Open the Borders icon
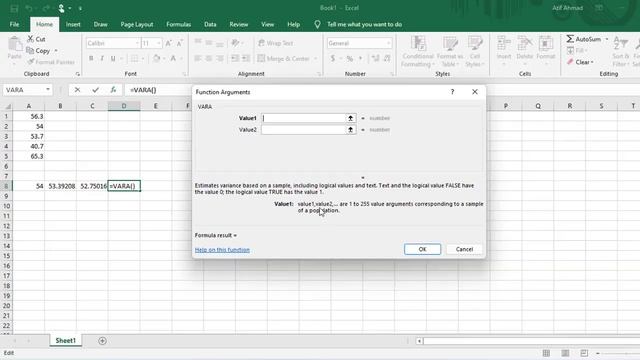This screenshot has height=360, width=640. (134, 59)
